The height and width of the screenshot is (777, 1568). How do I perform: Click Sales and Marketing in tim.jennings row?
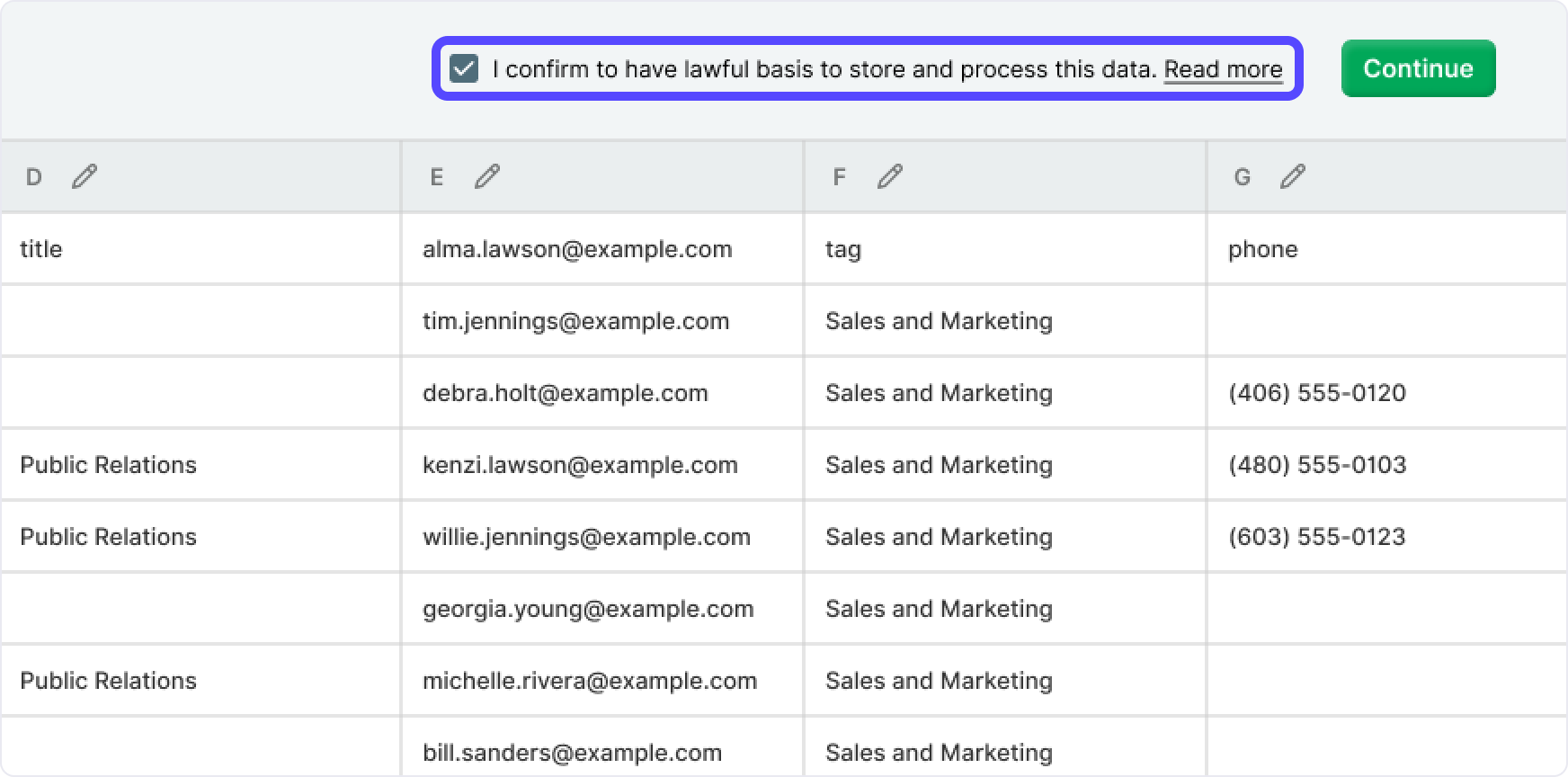[1005, 321]
